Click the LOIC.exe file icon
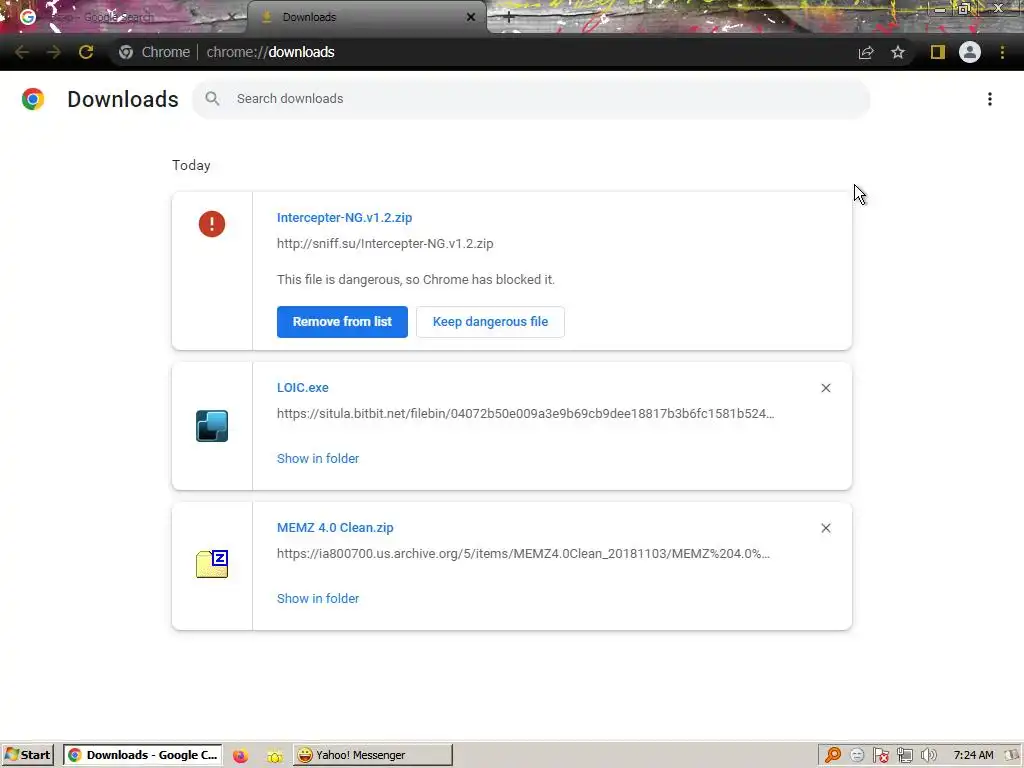 point(212,426)
